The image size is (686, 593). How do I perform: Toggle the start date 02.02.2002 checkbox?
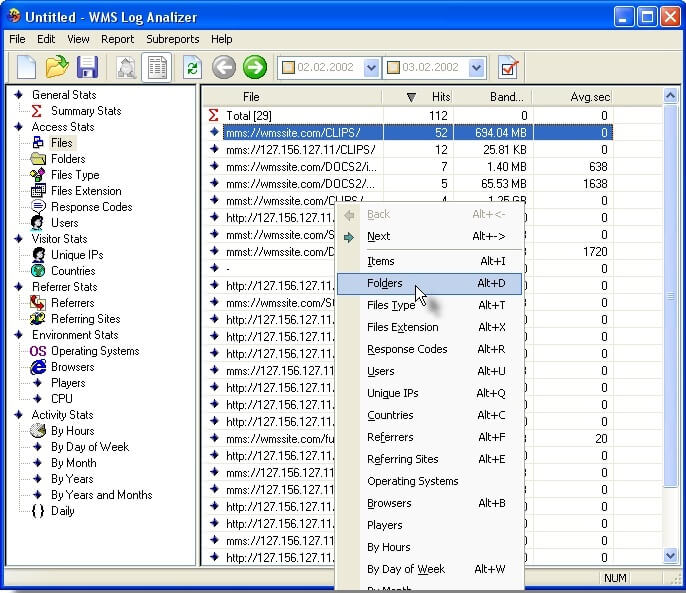tap(288, 67)
